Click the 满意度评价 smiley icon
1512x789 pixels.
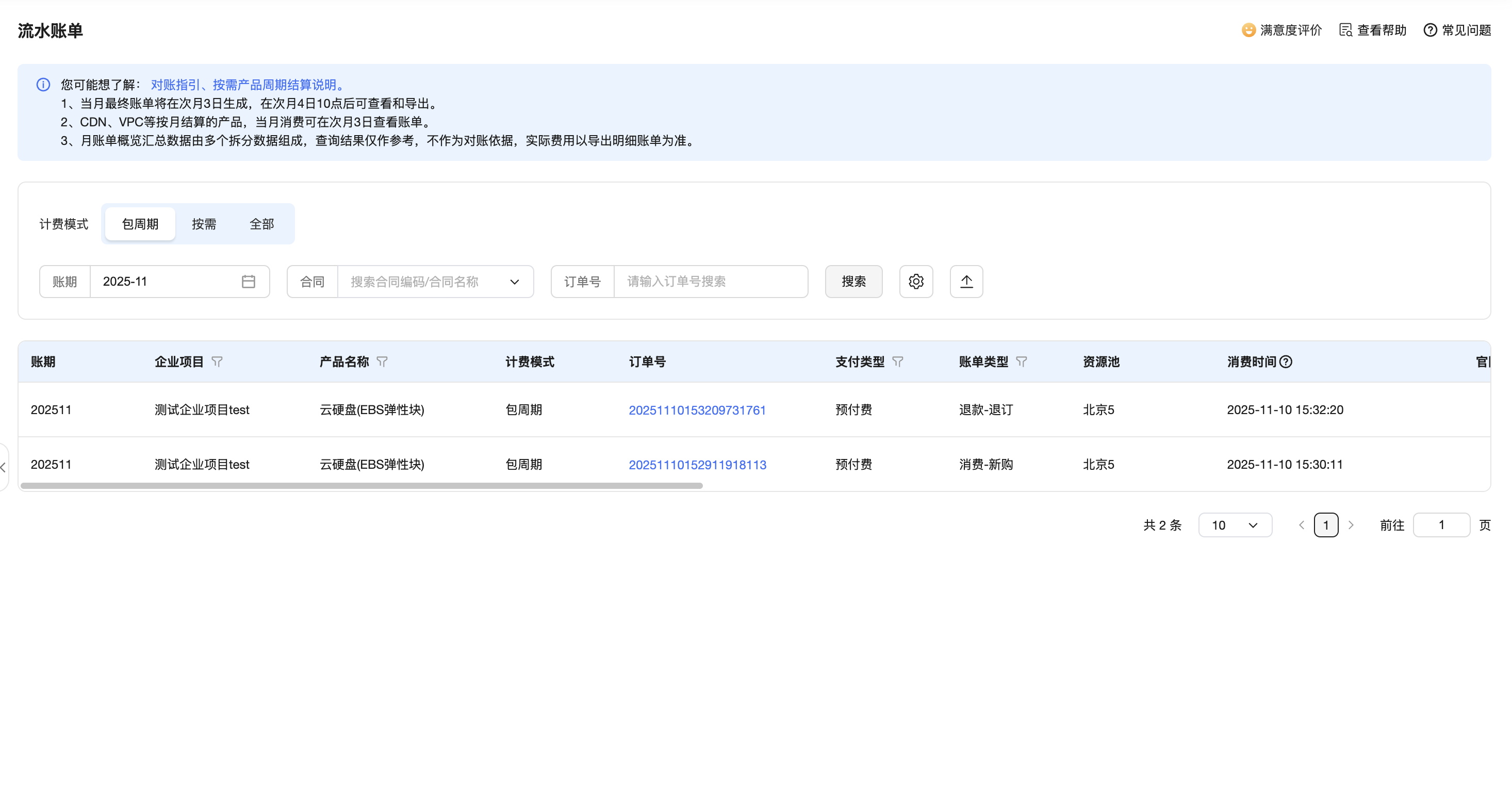[x=1248, y=30]
